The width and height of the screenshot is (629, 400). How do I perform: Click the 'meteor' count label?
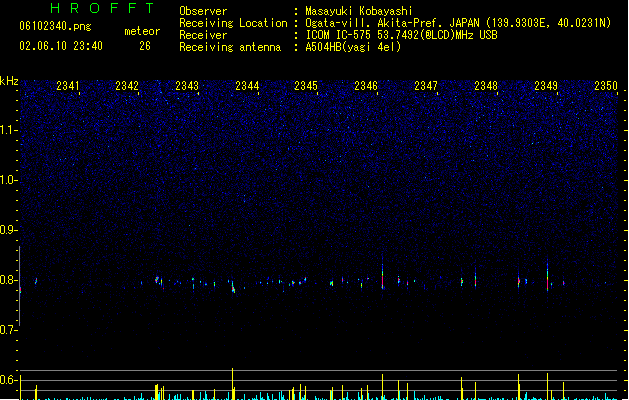(x=142, y=31)
